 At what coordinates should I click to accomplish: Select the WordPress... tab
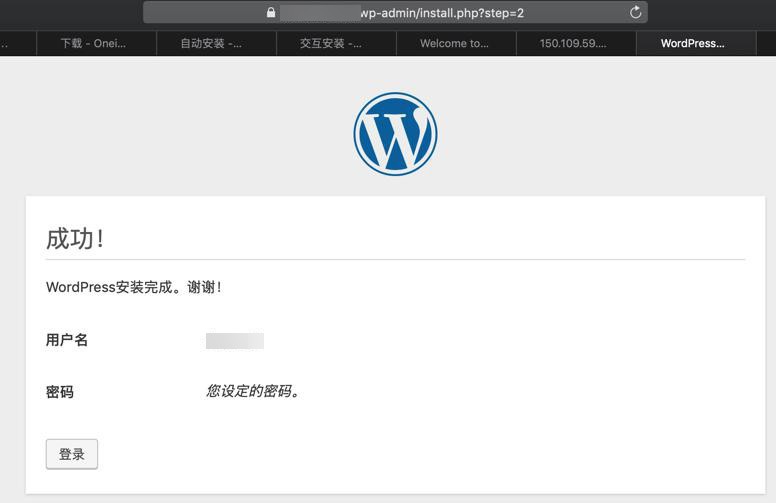[695, 44]
